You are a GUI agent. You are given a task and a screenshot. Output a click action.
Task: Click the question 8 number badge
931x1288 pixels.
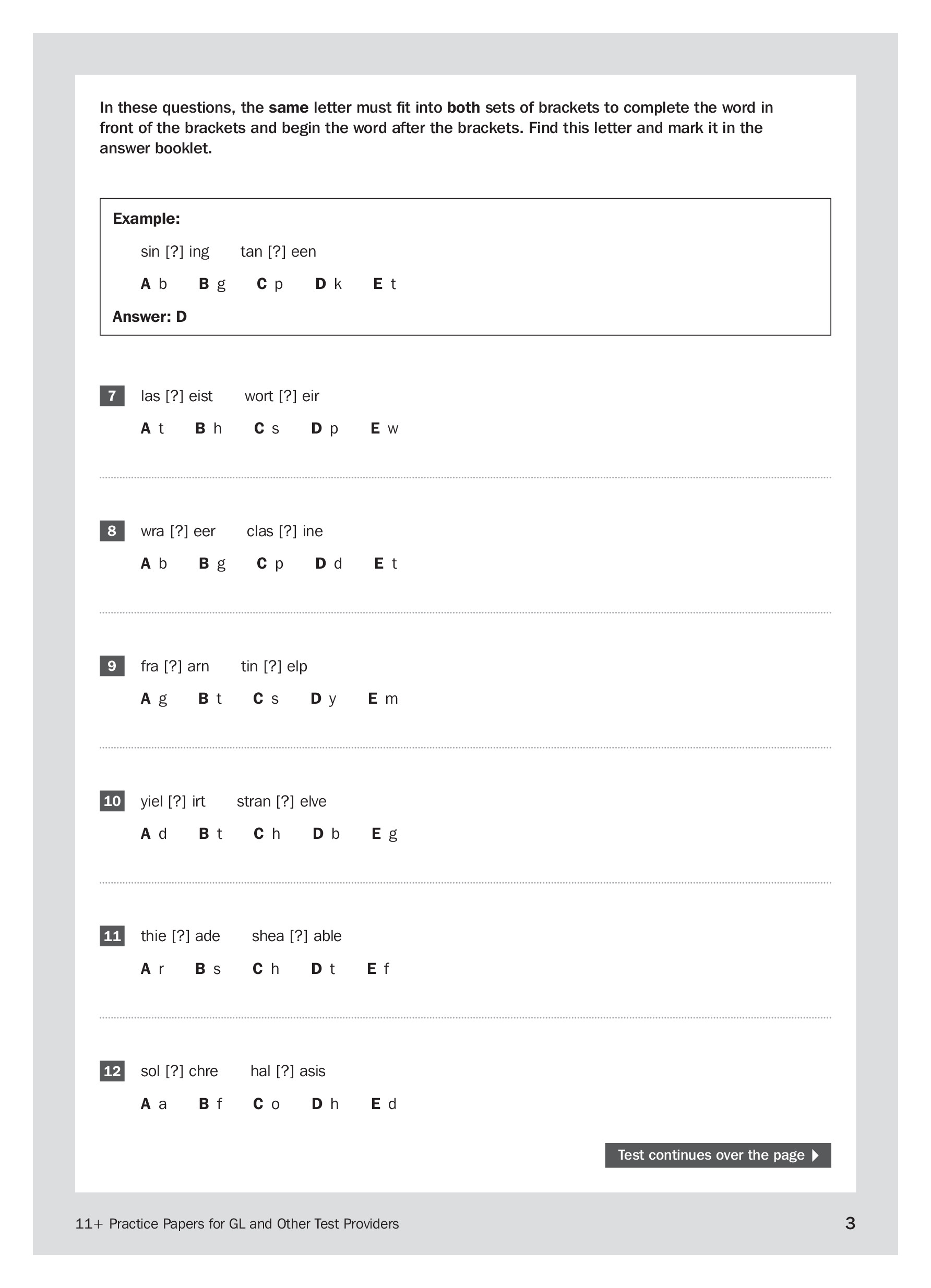pos(112,531)
